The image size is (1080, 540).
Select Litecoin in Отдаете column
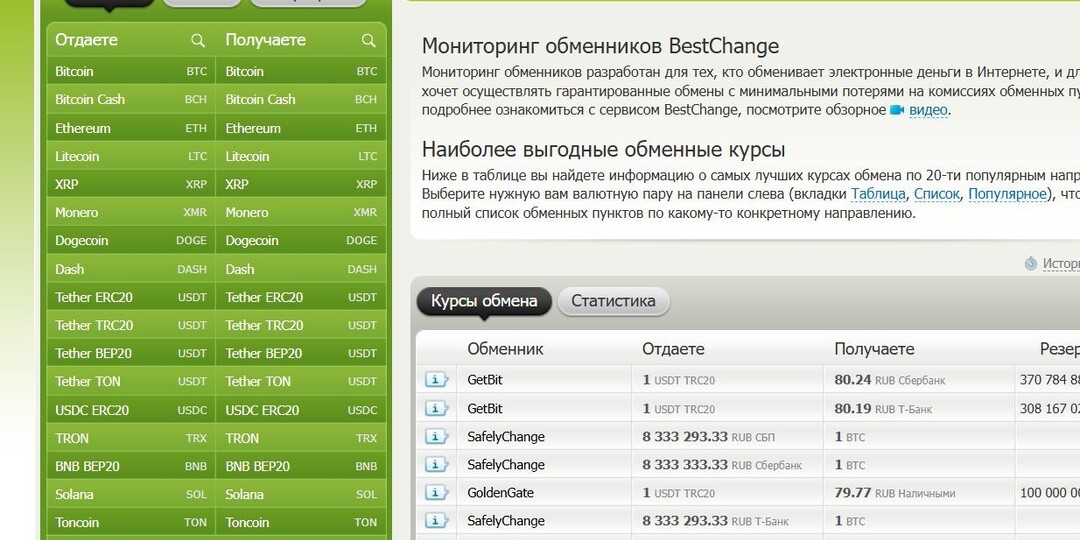point(131,156)
